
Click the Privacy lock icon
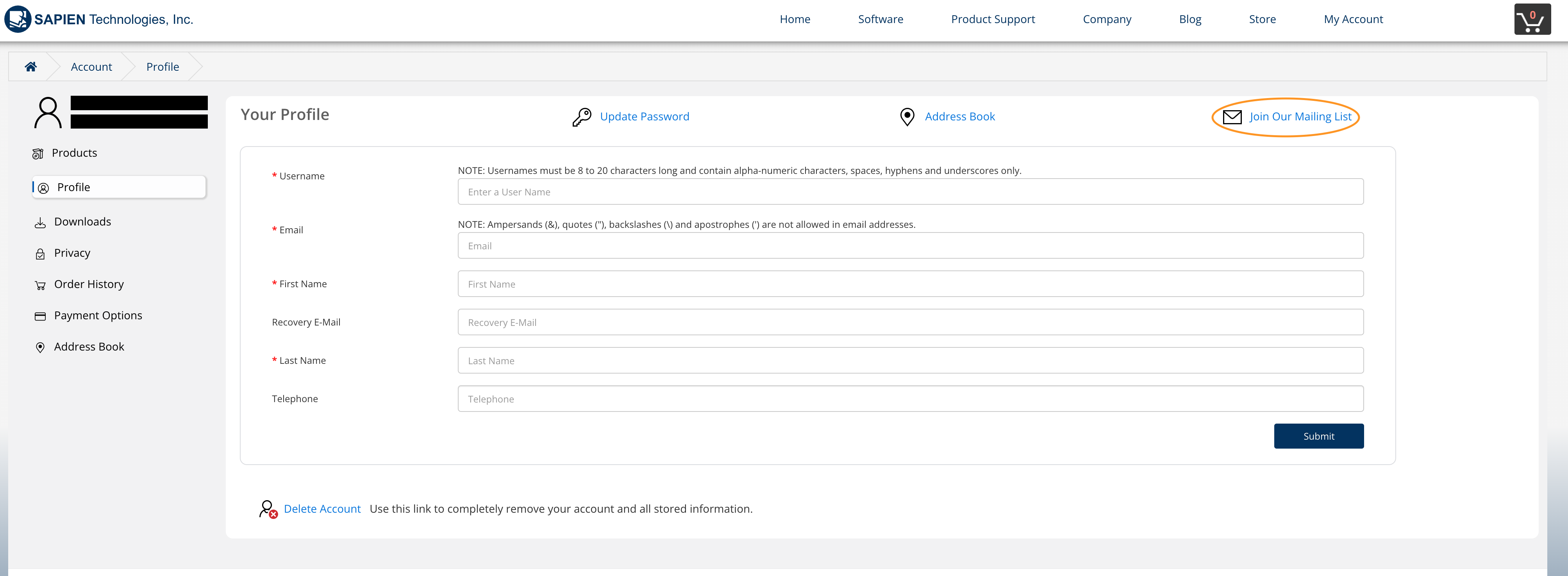pyautogui.click(x=40, y=254)
